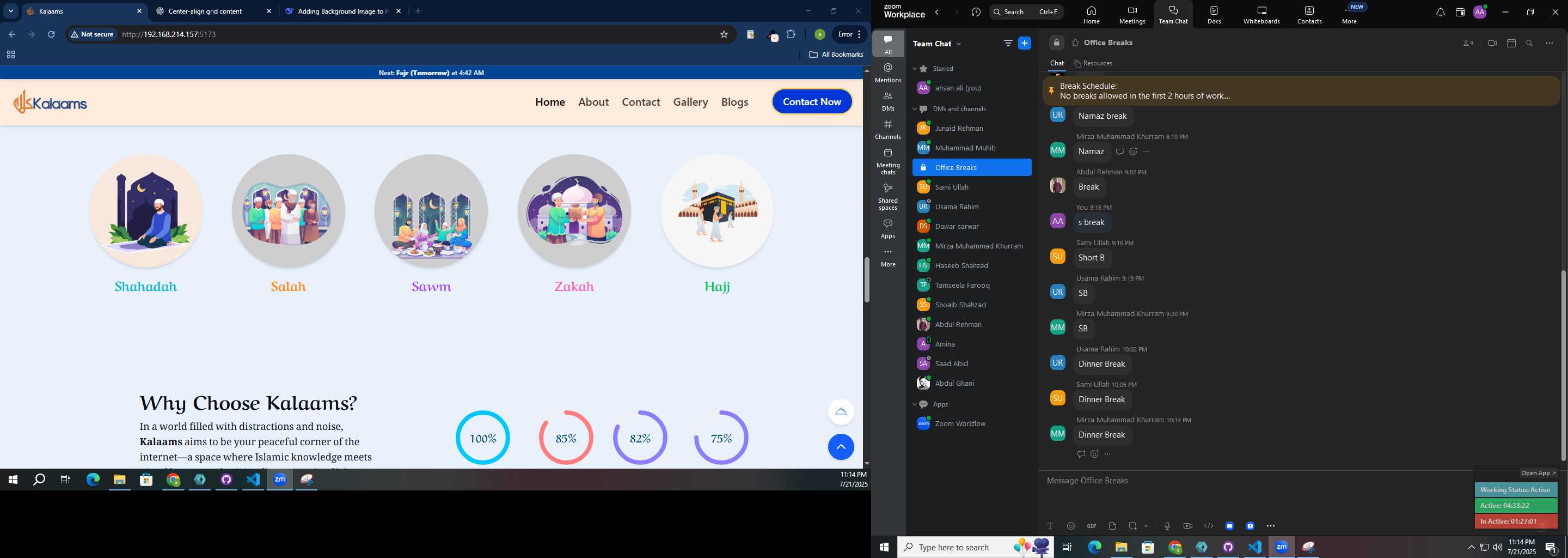Open Mentions in Zoom sidebar
The image size is (1568, 558).
point(888,72)
